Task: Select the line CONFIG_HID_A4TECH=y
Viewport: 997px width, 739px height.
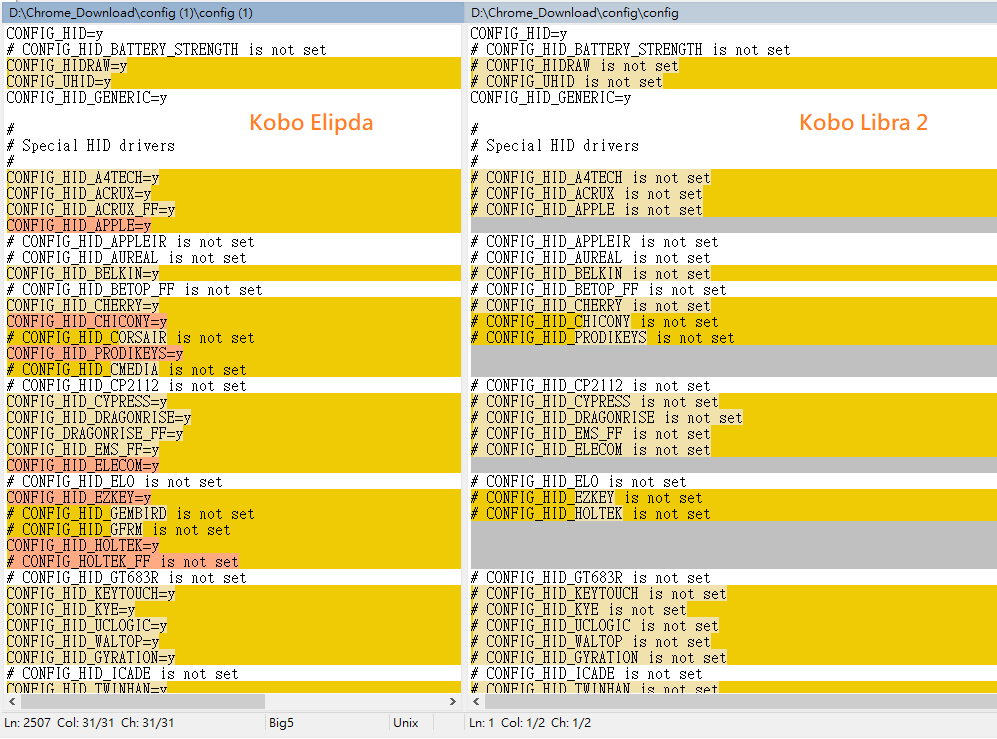Action: [83, 177]
